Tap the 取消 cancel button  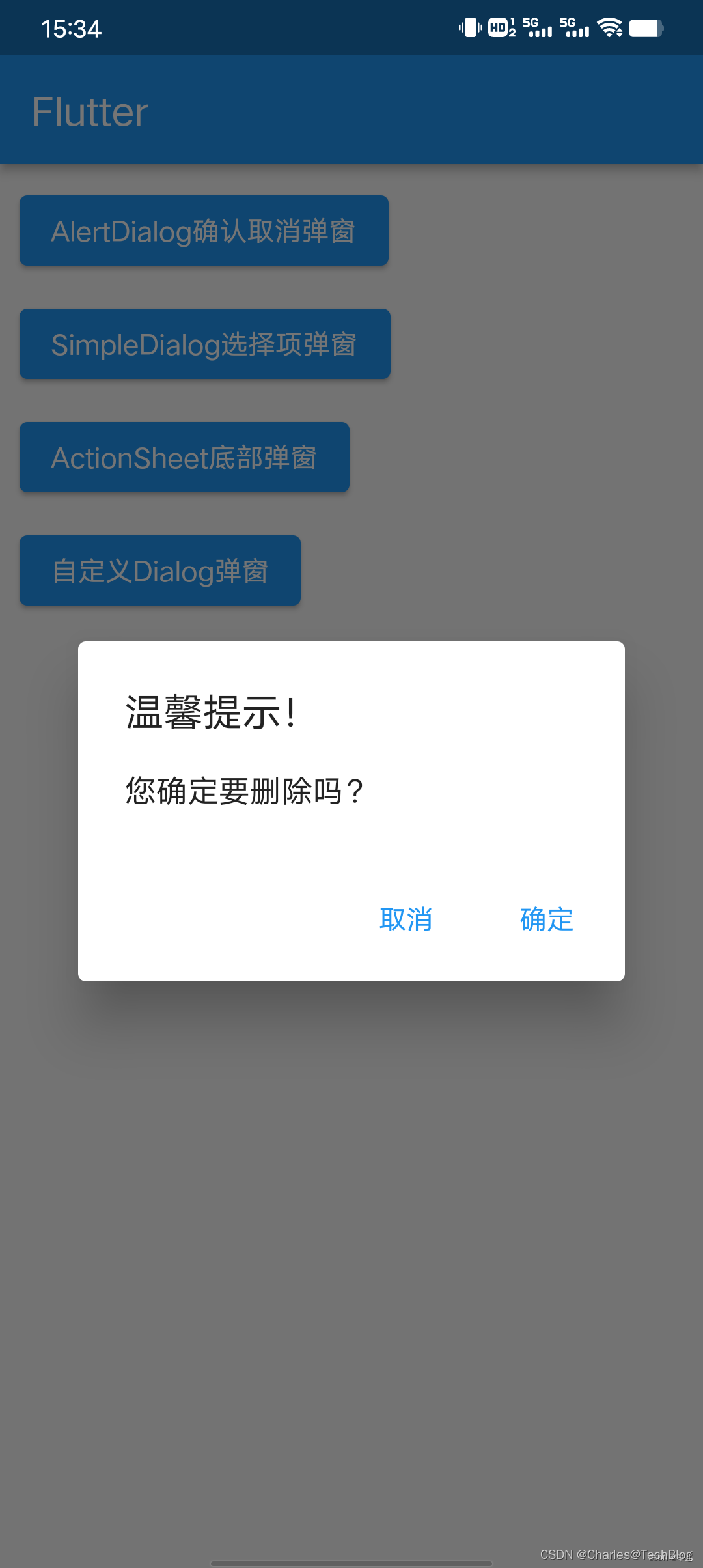point(406,919)
